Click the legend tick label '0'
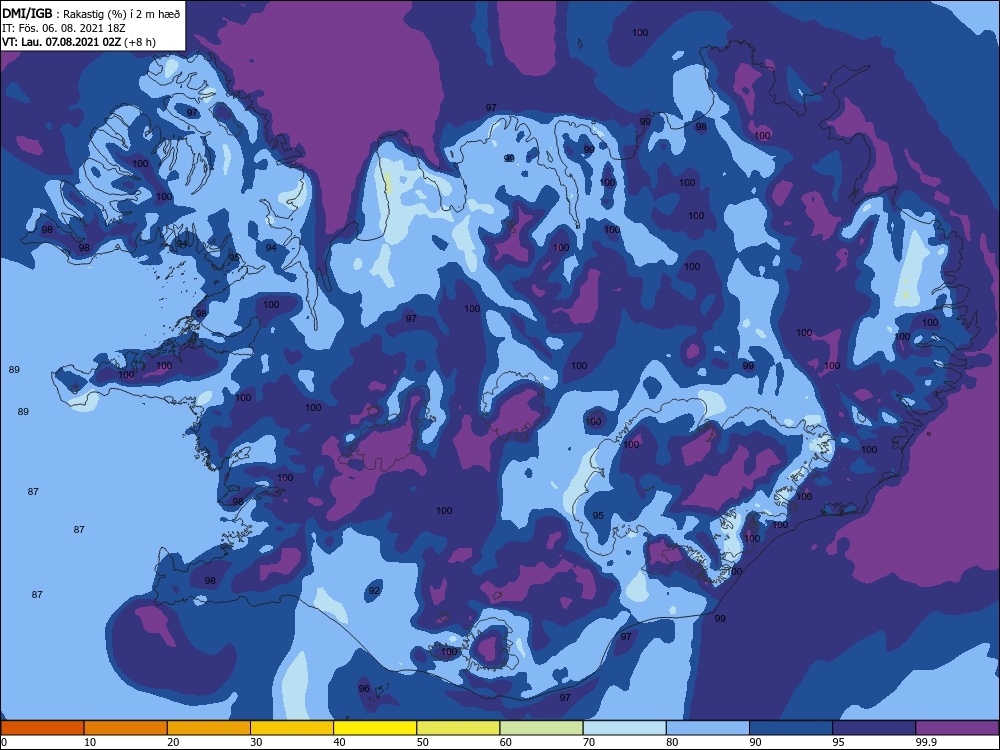The width and height of the screenshot is (1000, 750). [4, 742]
